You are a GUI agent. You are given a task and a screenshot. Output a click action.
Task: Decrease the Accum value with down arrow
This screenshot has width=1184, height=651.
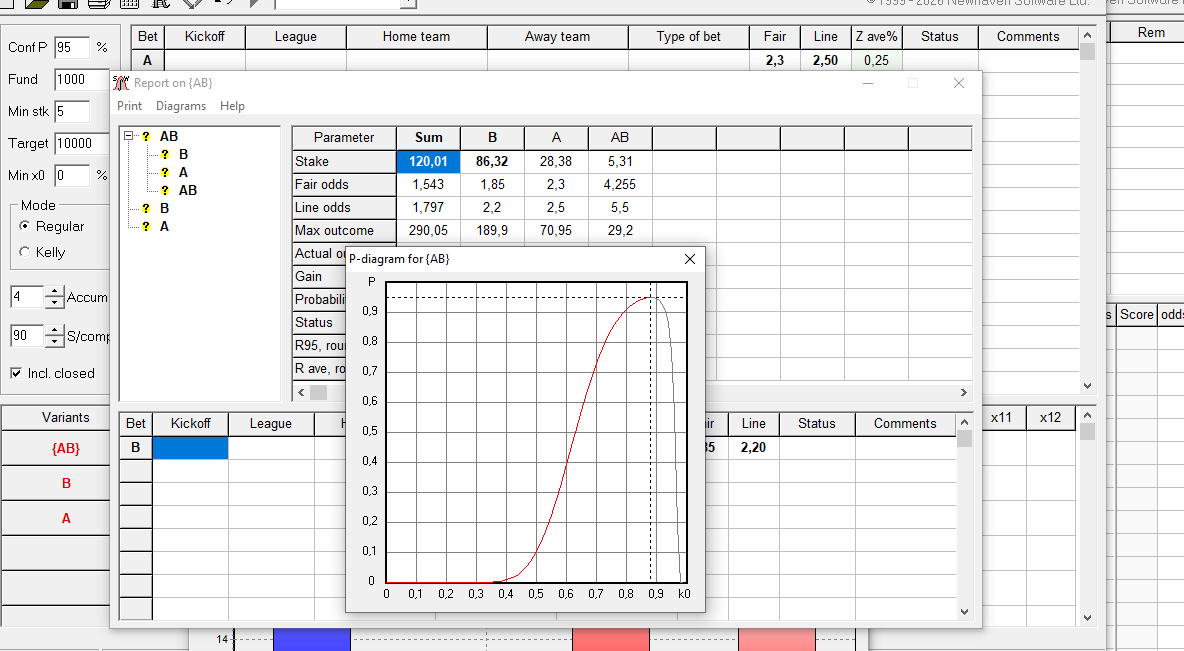[54, 302]
